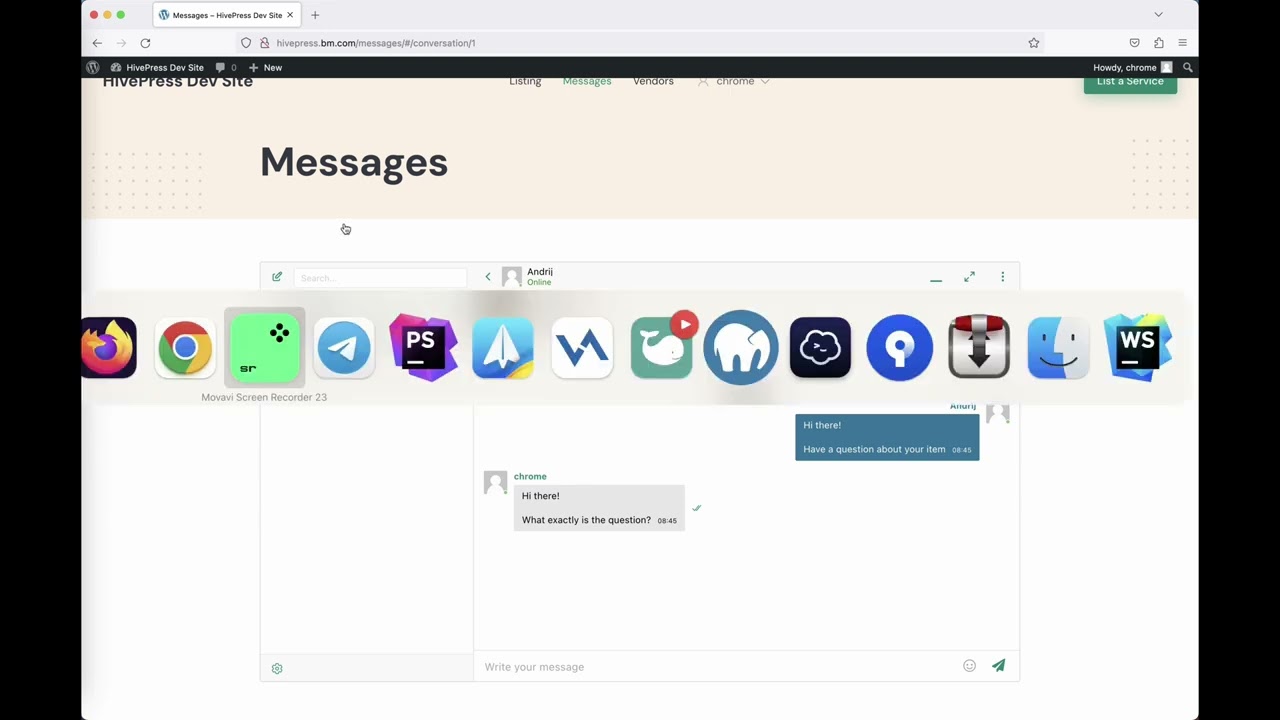Viewport: 1280px width, 720px height.
Task: Click the admin bar search icon
Action: click(x=1188, y=67)
